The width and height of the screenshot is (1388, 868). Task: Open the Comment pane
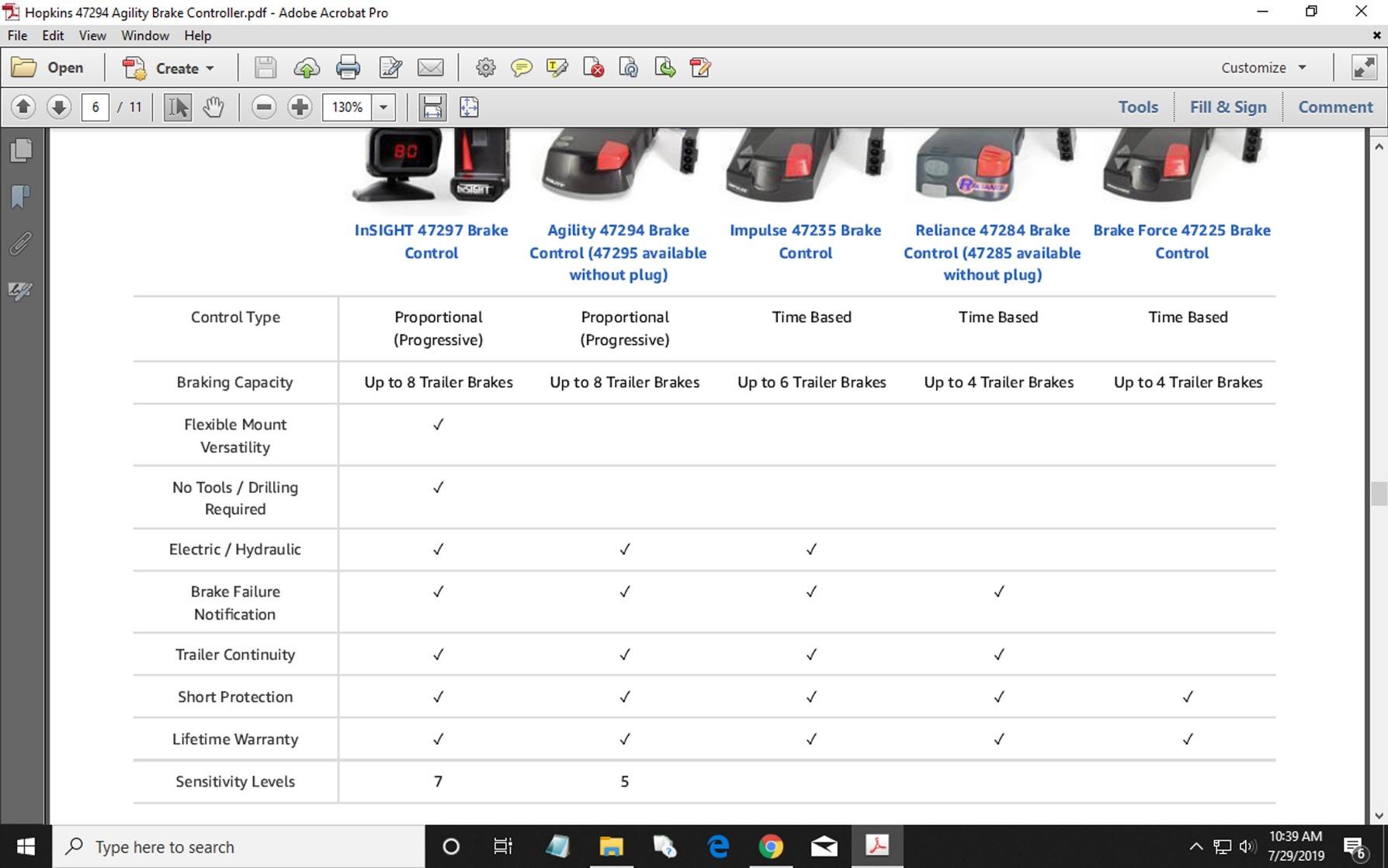click(1335, 107)
